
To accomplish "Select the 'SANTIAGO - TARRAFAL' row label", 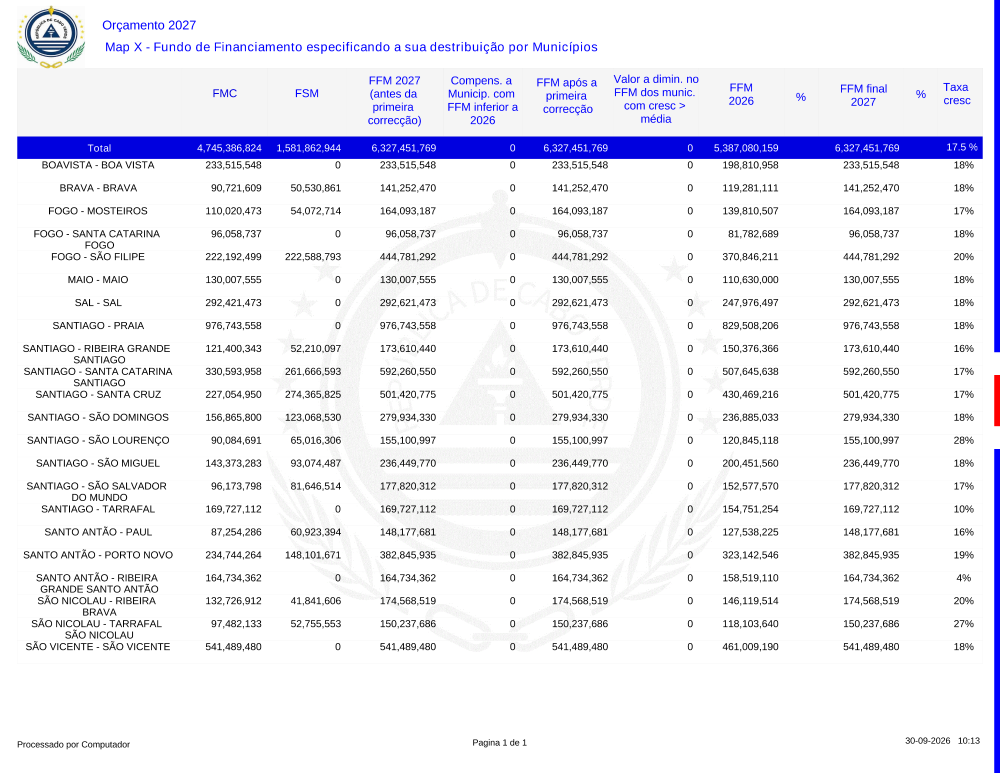I will (98, 510).
